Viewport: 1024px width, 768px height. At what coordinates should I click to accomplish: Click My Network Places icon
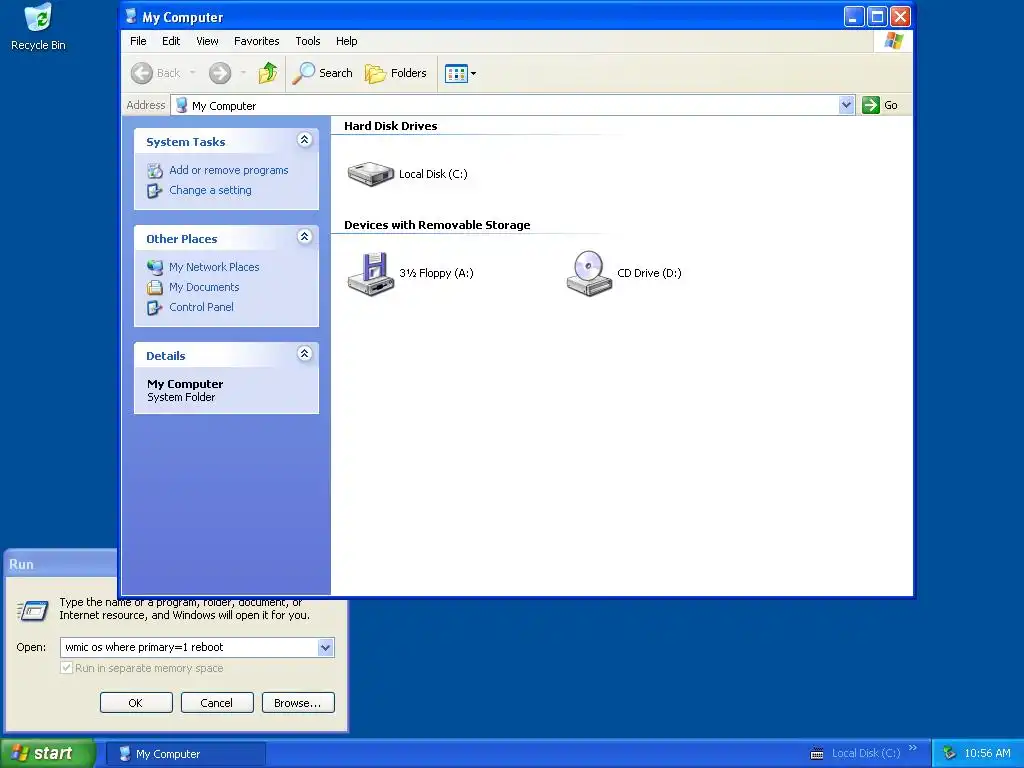(155, 267)
